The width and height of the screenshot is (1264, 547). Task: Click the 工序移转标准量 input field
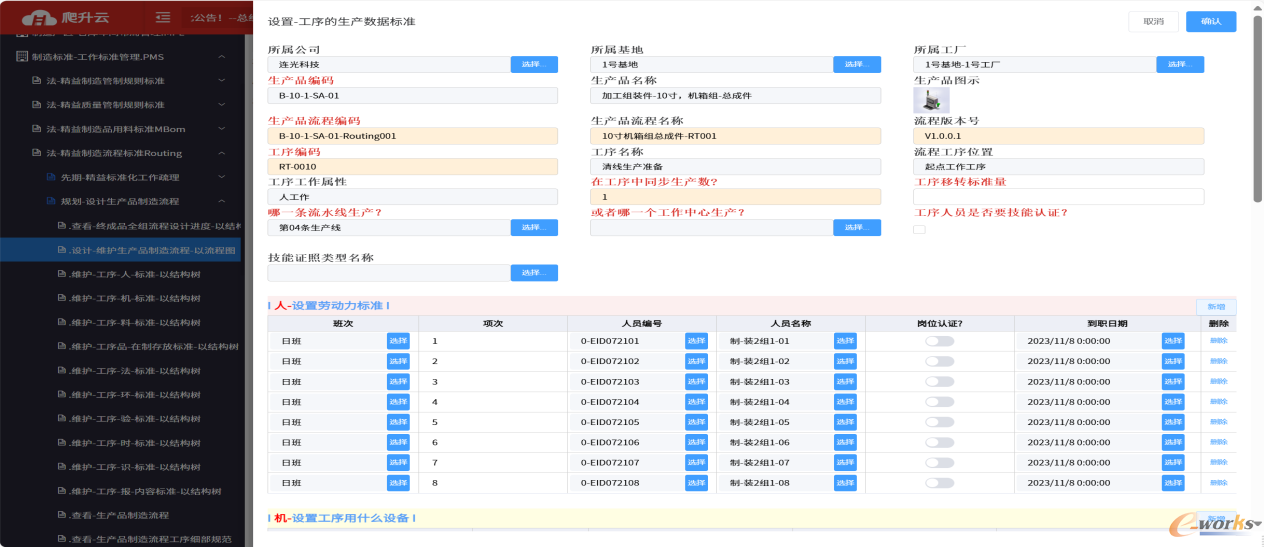(1059, 197)
